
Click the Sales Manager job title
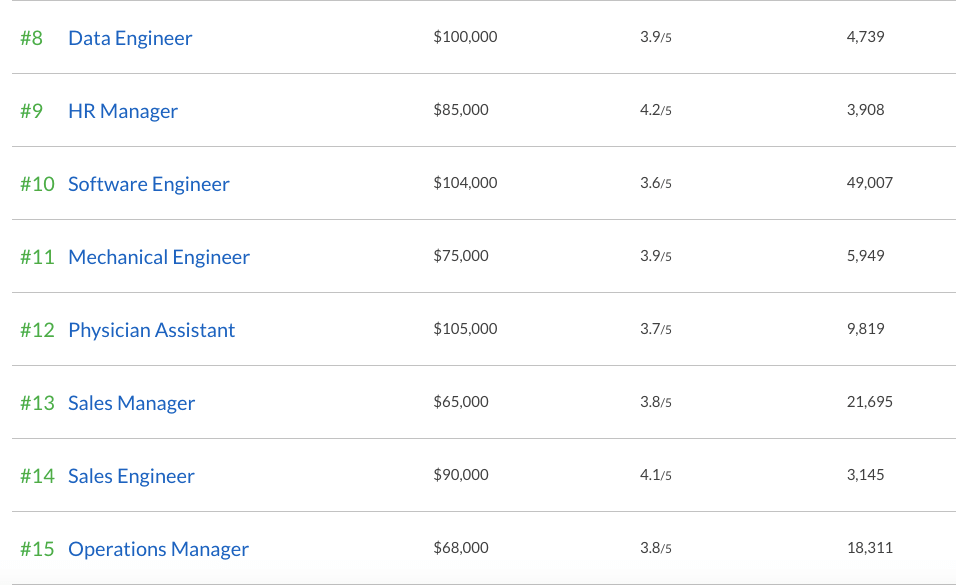pyautogui.click(x=131, y=403)
